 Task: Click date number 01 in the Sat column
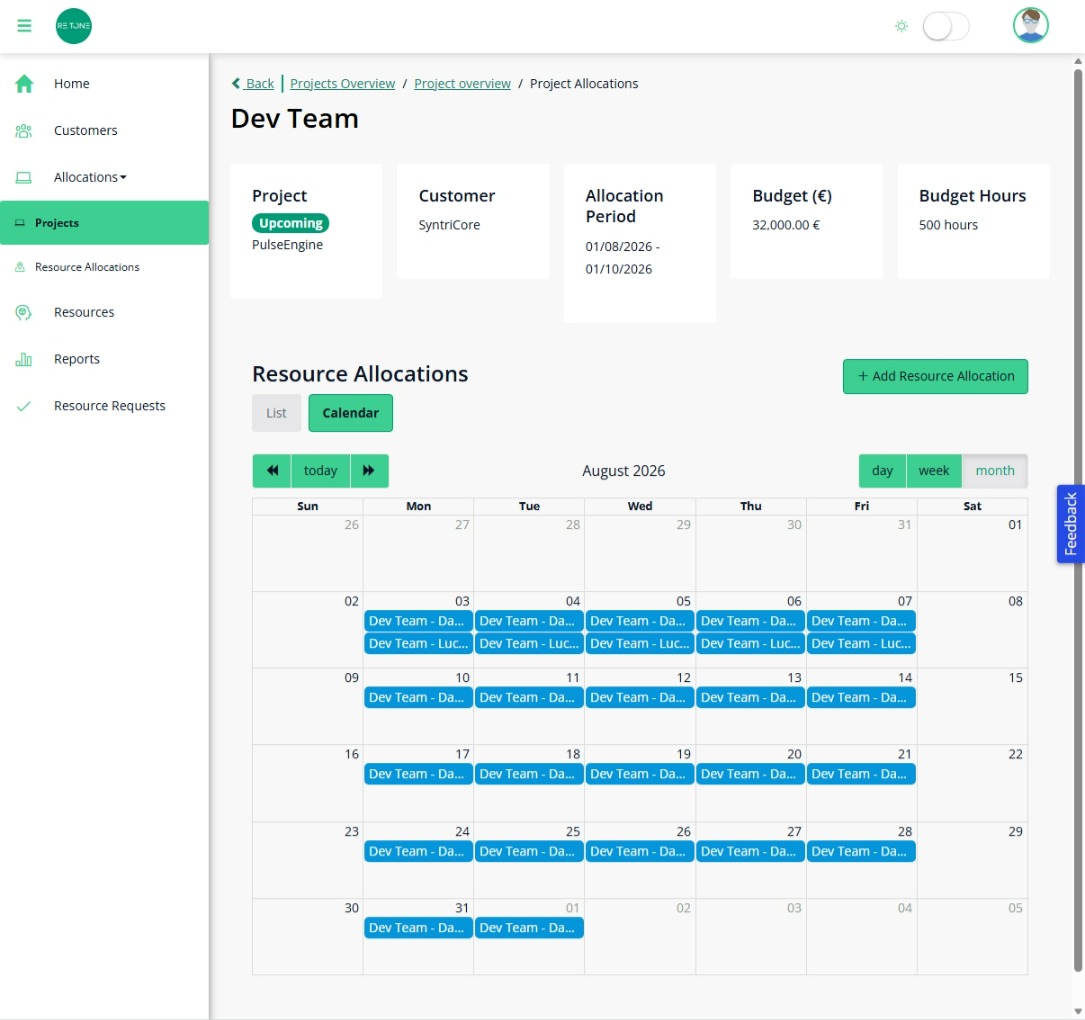1014,525
